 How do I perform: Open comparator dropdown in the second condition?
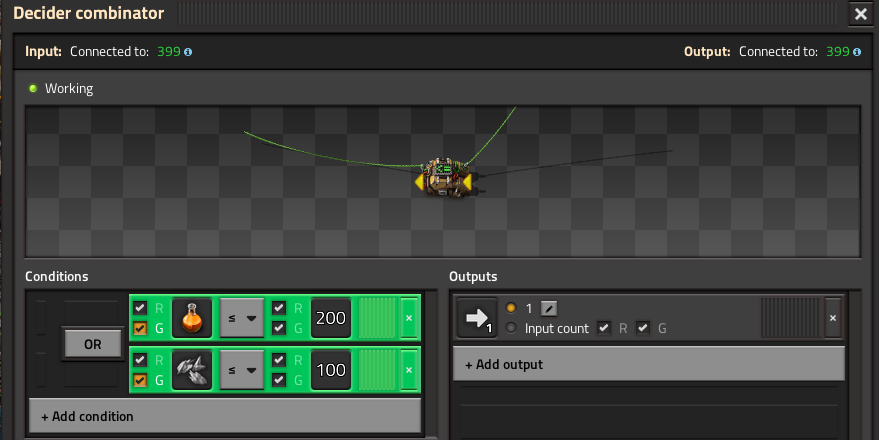click(242, 369)
